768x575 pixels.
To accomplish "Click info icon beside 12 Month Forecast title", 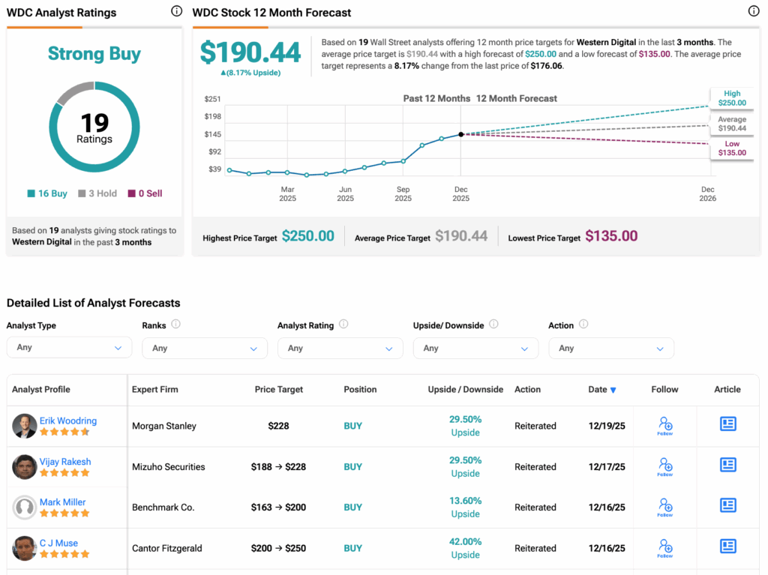I will 753,12.
